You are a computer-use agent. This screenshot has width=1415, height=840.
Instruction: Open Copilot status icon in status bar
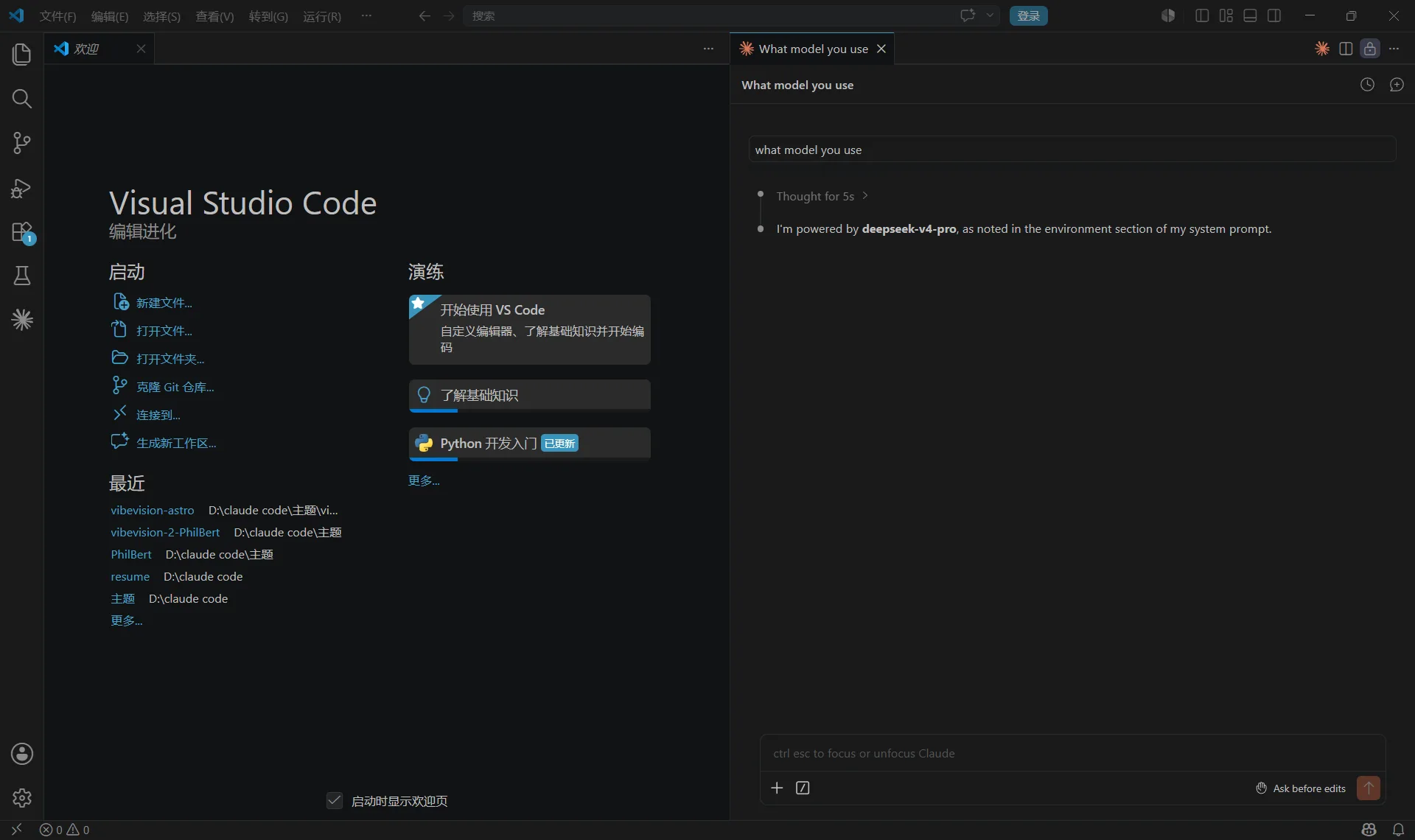(x=1369, y=830)
